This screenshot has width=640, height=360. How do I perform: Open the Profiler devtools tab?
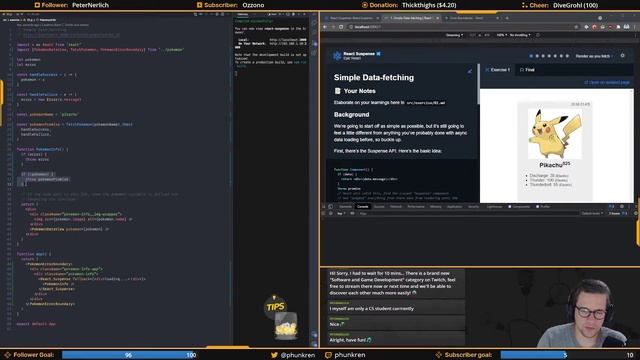point(543,207)
